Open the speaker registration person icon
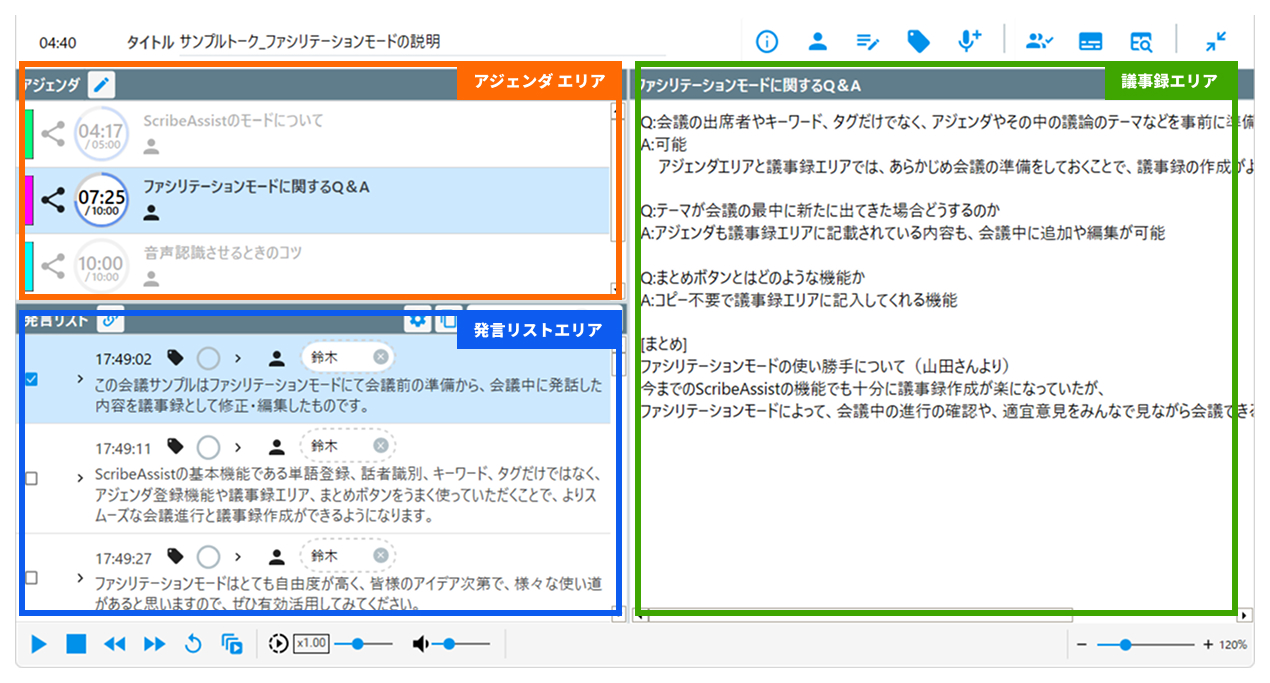 pos(817,41)
